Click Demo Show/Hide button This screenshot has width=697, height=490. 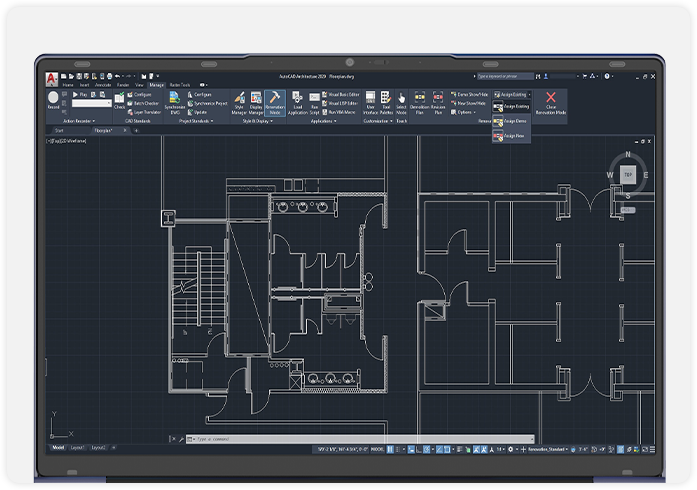coord(468,94)
